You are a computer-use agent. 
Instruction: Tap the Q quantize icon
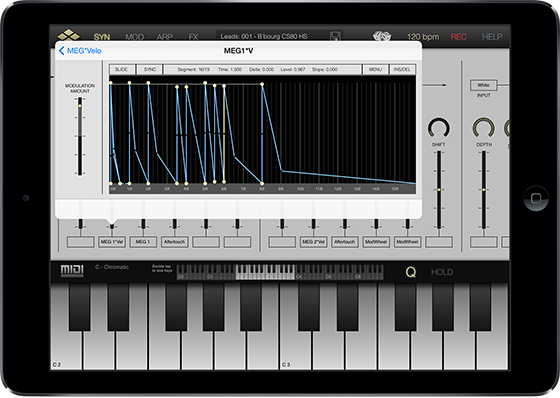point(411,272)
